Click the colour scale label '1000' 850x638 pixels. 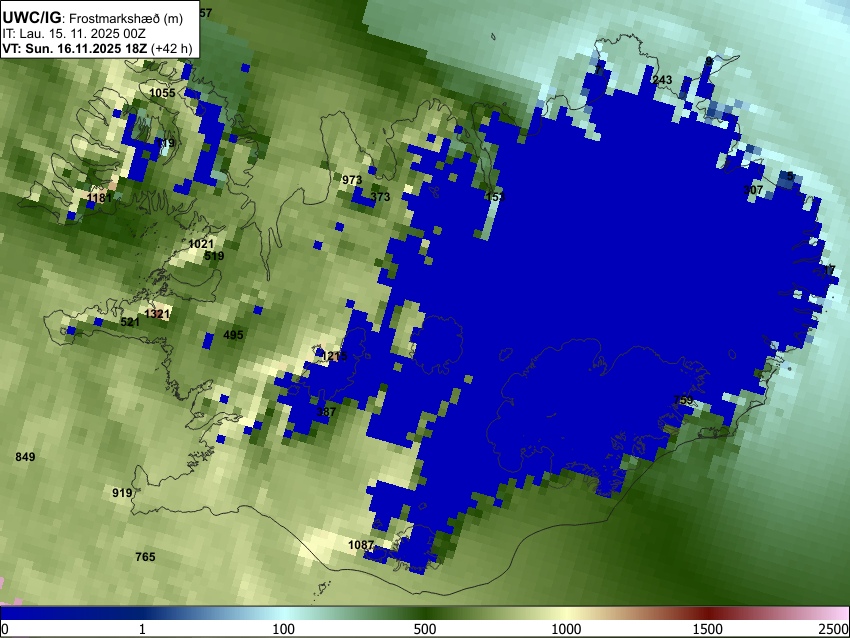[x=566, y=629]
